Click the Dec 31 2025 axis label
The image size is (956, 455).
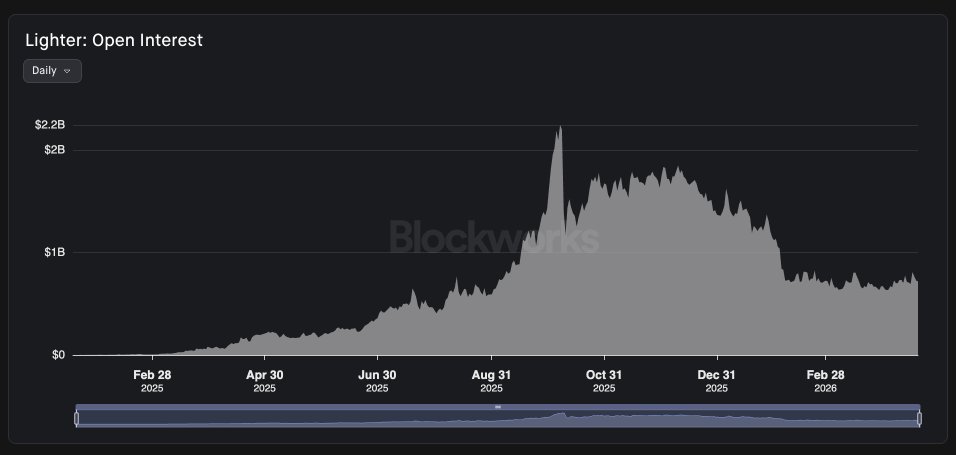click(x=717, y=381)
